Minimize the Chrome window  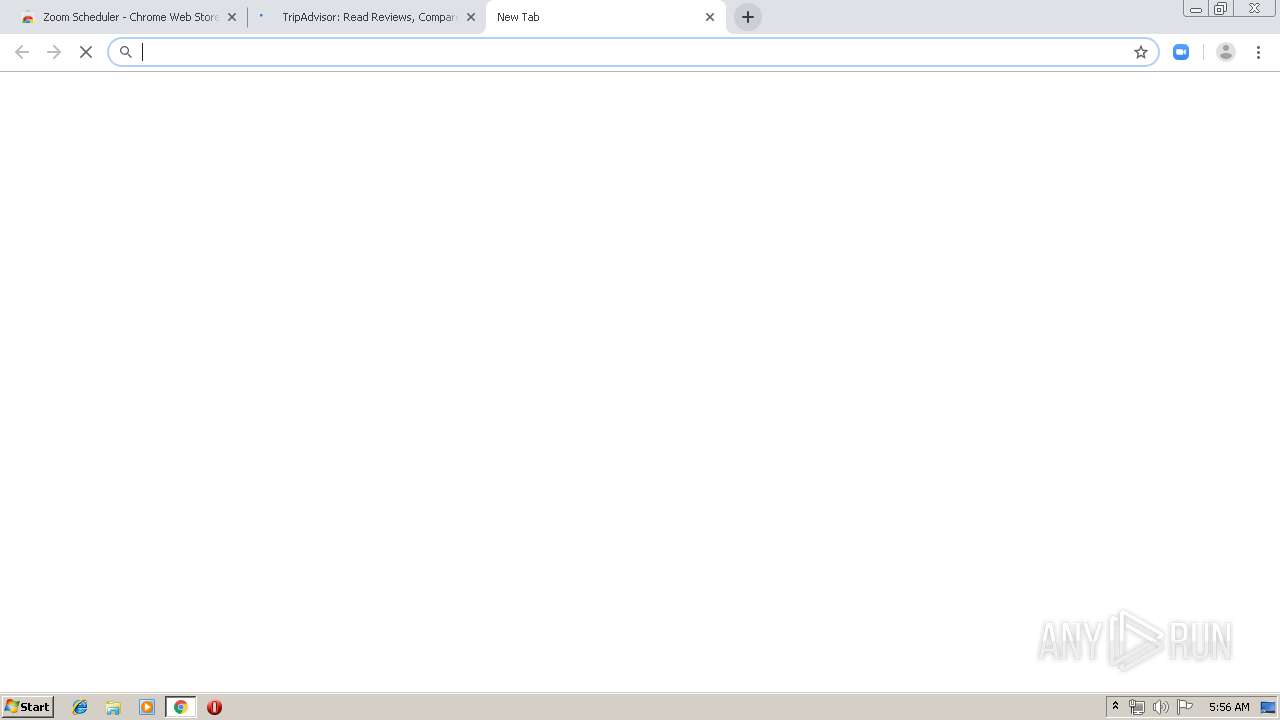[x=1196, y=9]
